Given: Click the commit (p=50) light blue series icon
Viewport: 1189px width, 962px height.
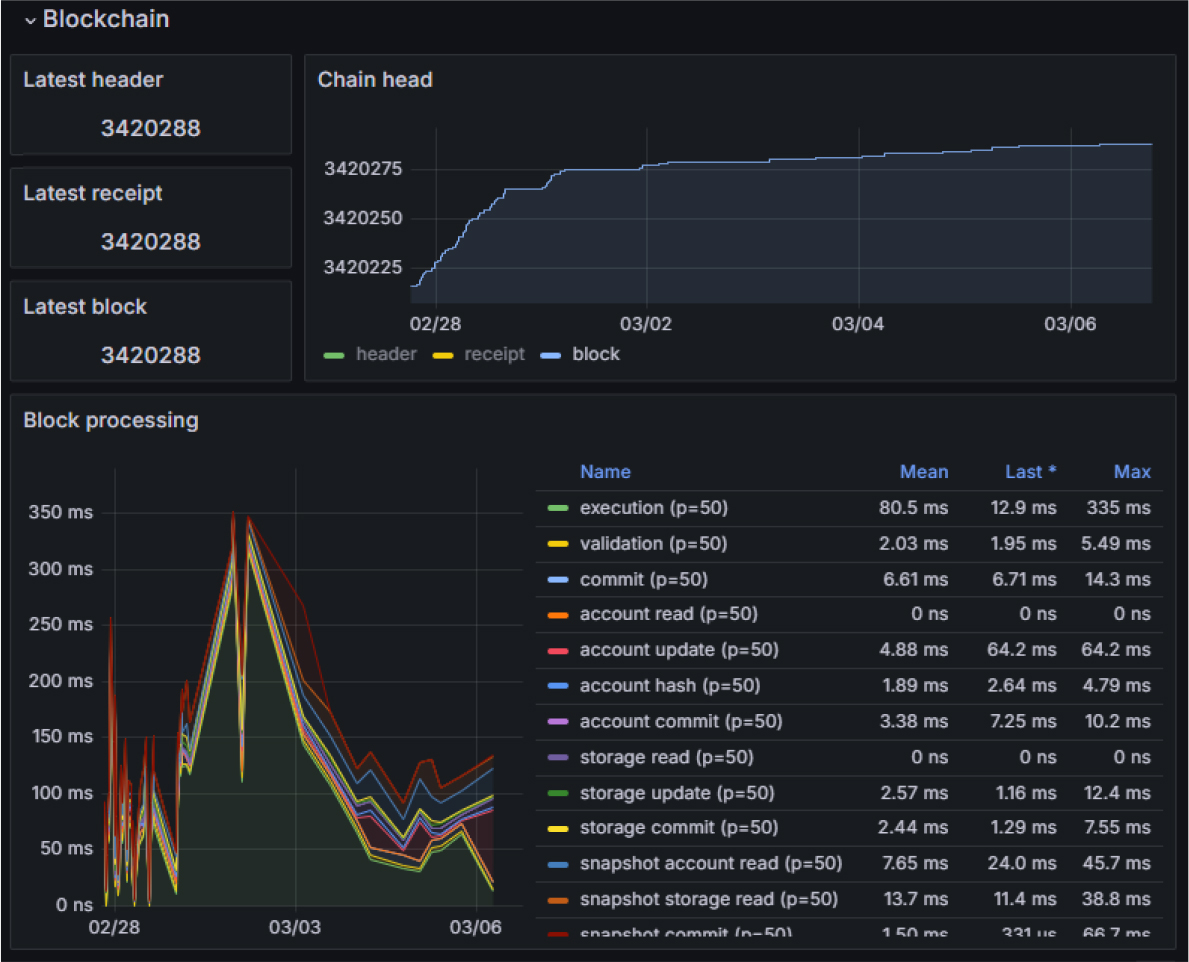Looking at the screenshot, I should tap(558, 580).
